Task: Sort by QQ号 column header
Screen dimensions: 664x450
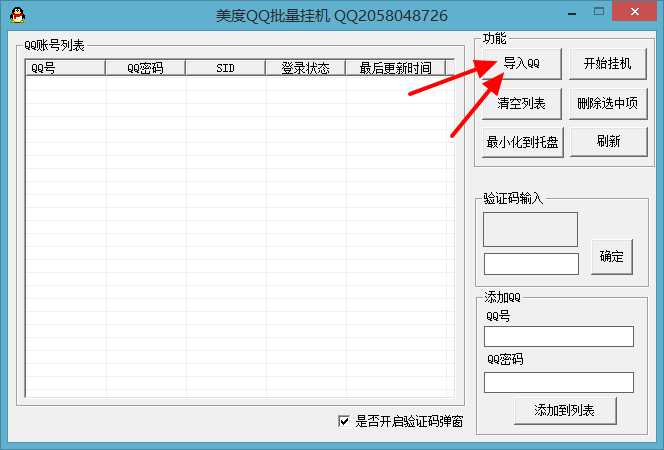Action: click(65, 68)
